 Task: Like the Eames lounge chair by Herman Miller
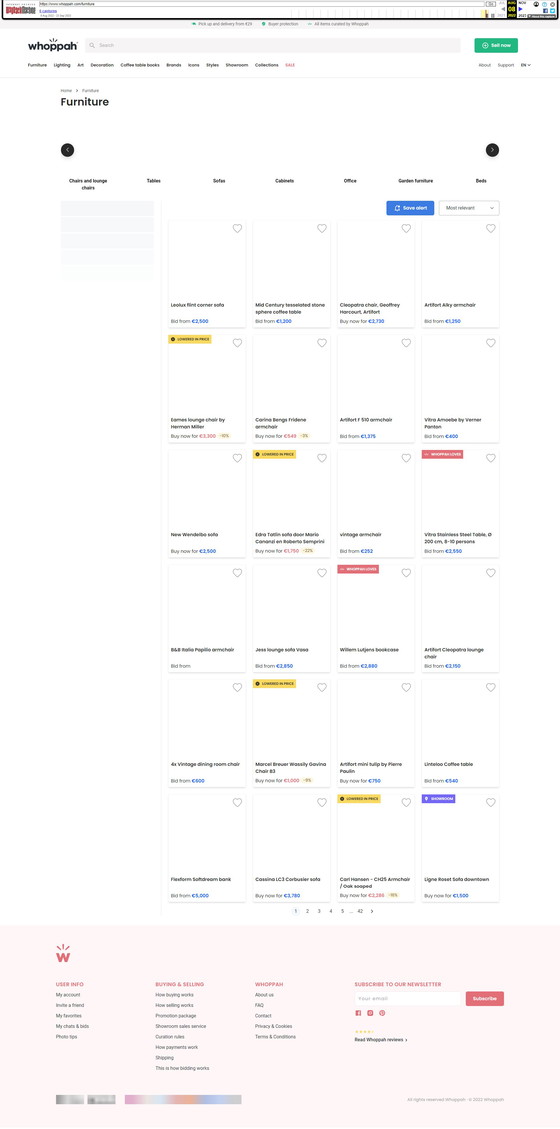click(x=238, y=343)
